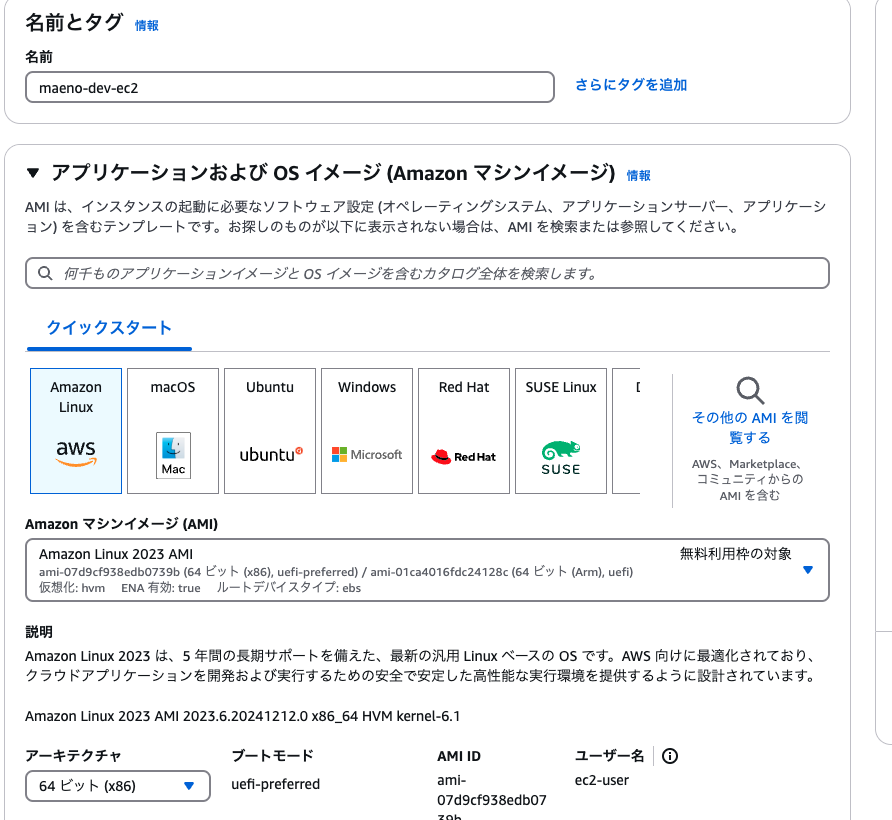Click the magnifier icon above その他の AMI を閲覧する
892x820 pixels.
[749, 391]
